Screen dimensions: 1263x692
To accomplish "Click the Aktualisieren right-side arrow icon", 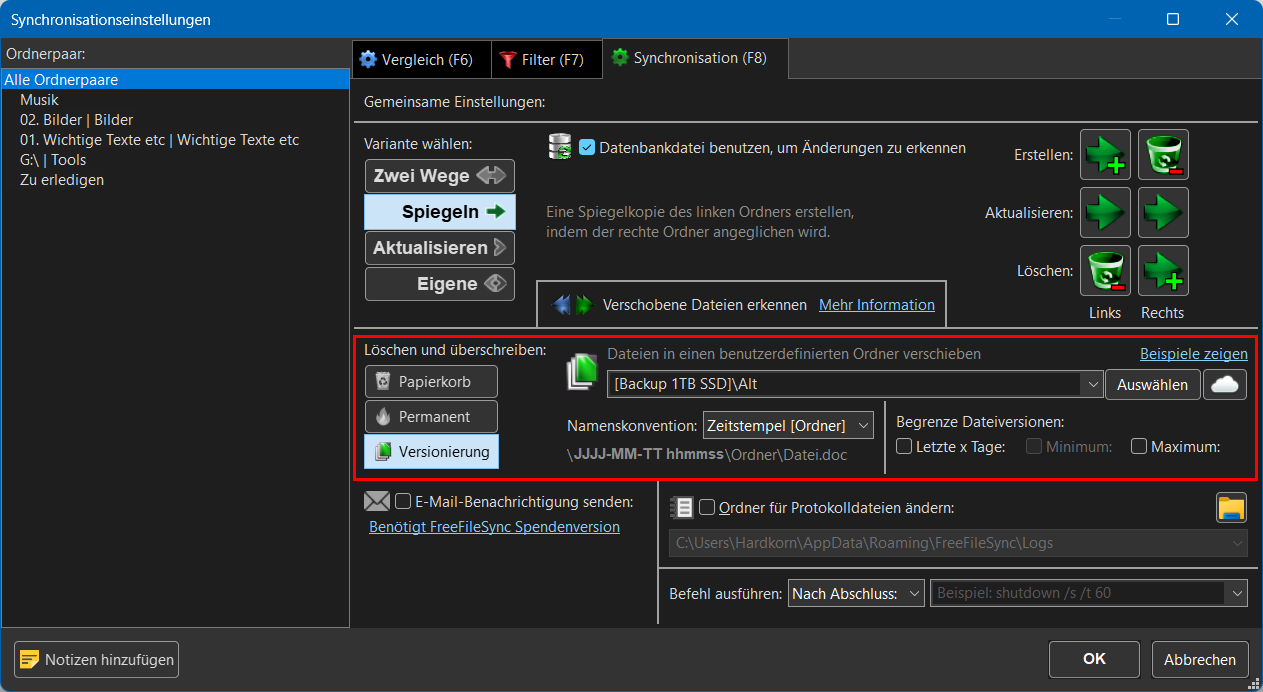I will tap(1163, 213).
